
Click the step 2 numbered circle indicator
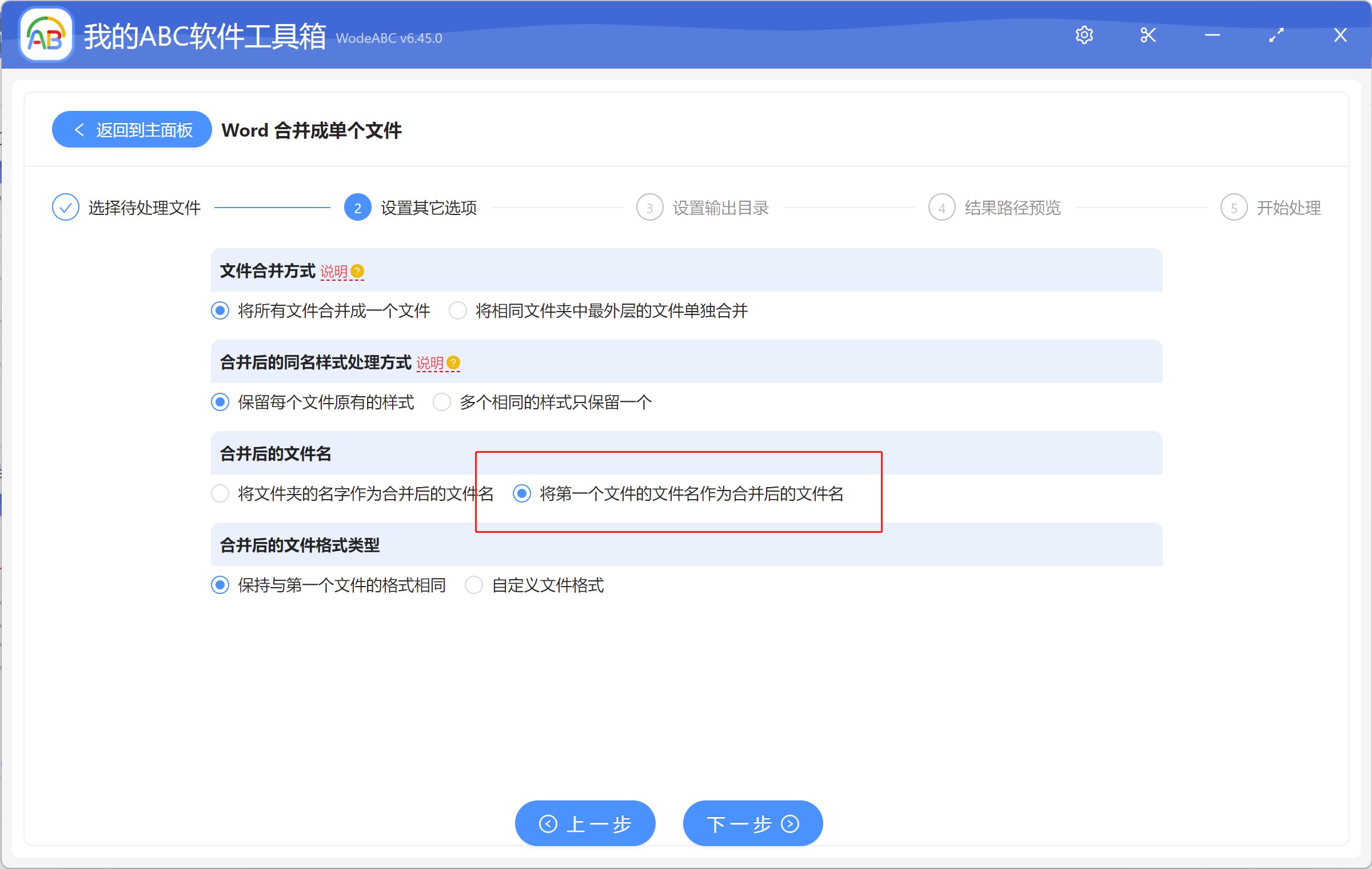[x=357, y=207]
